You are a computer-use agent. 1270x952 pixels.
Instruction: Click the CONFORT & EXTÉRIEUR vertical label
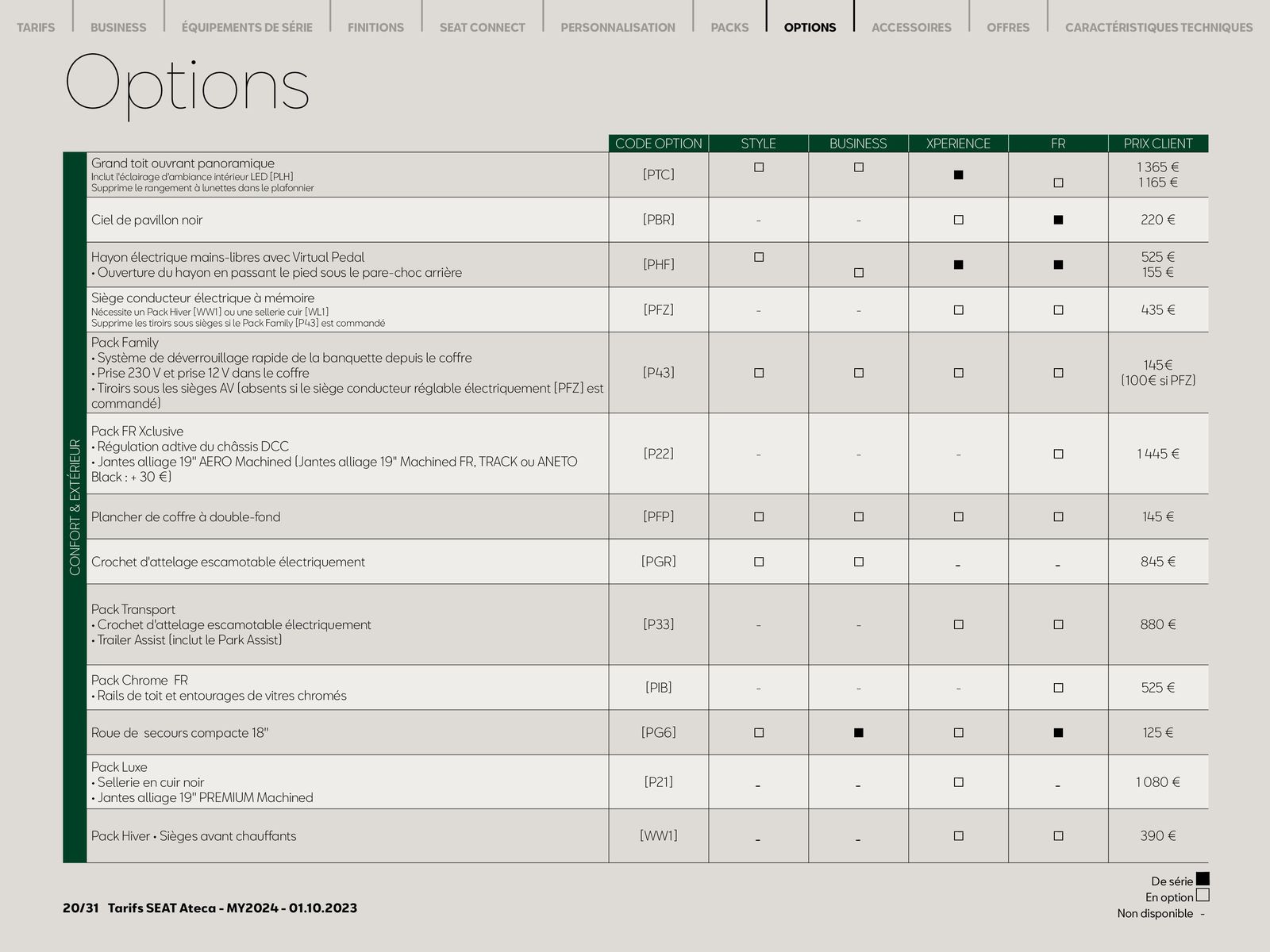(x=75, y=507)
